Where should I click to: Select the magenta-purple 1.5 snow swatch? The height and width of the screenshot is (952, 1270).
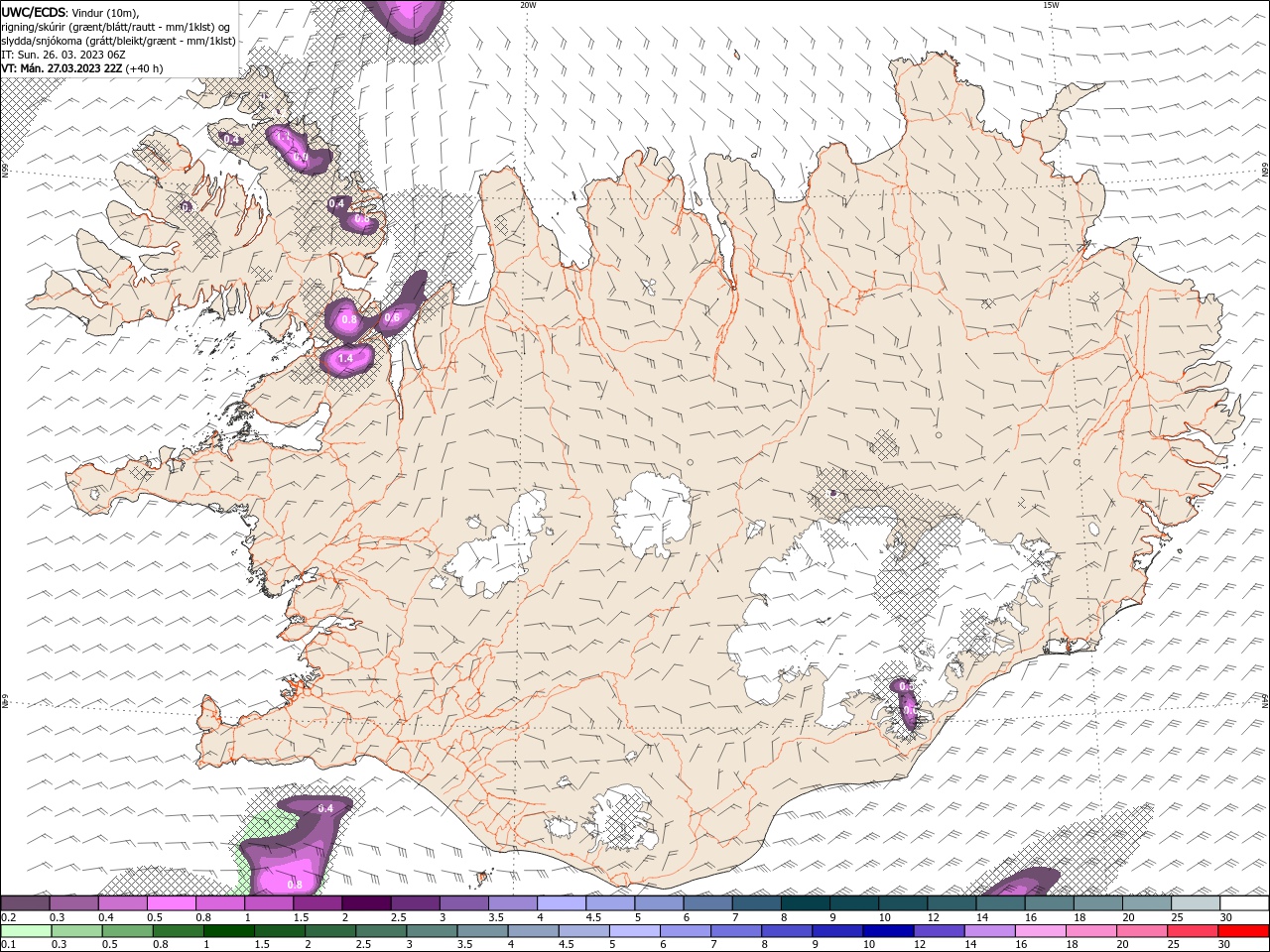317,903
